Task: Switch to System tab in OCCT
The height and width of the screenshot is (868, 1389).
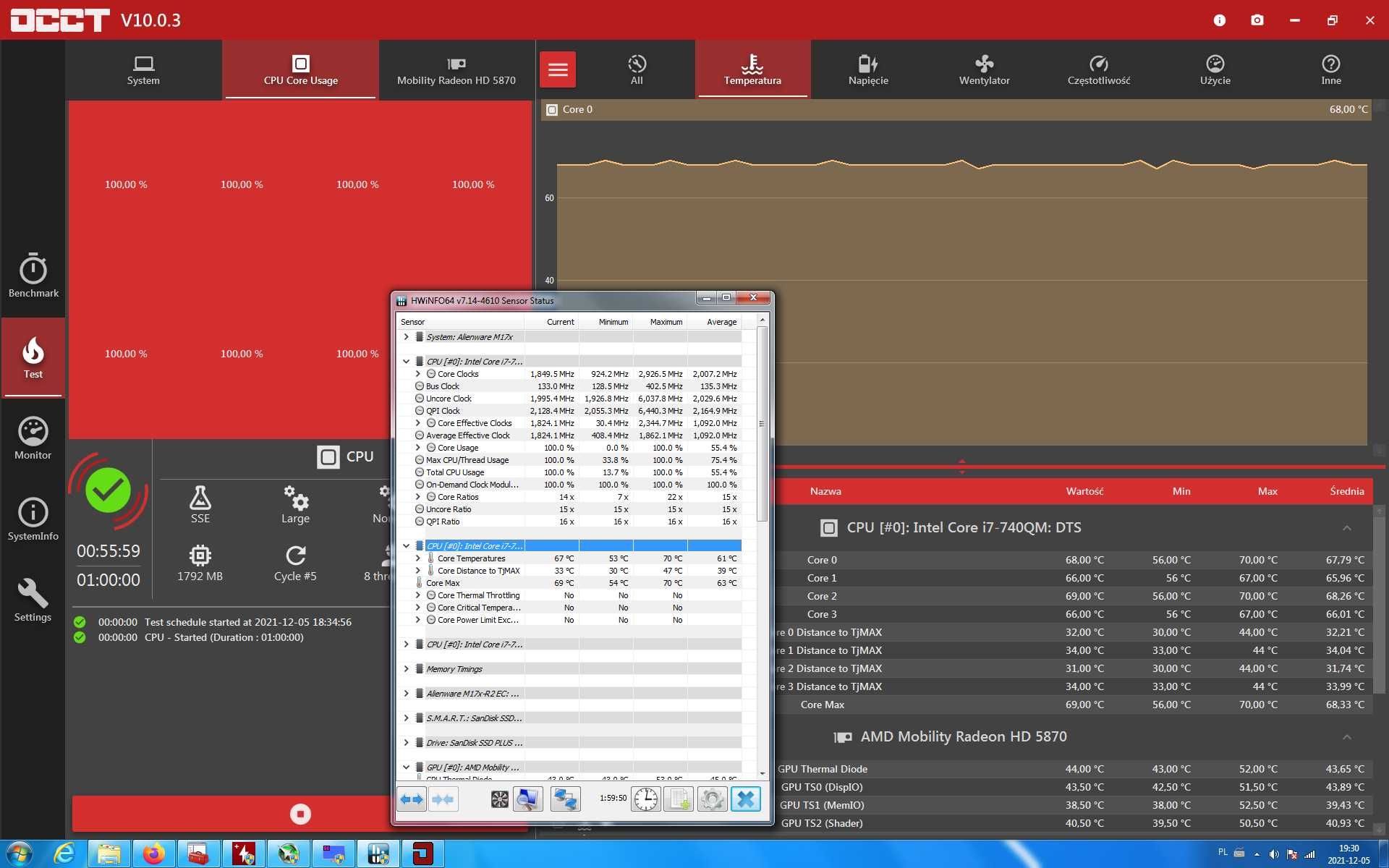Action: pyautogui.click(x=143, y=70)
